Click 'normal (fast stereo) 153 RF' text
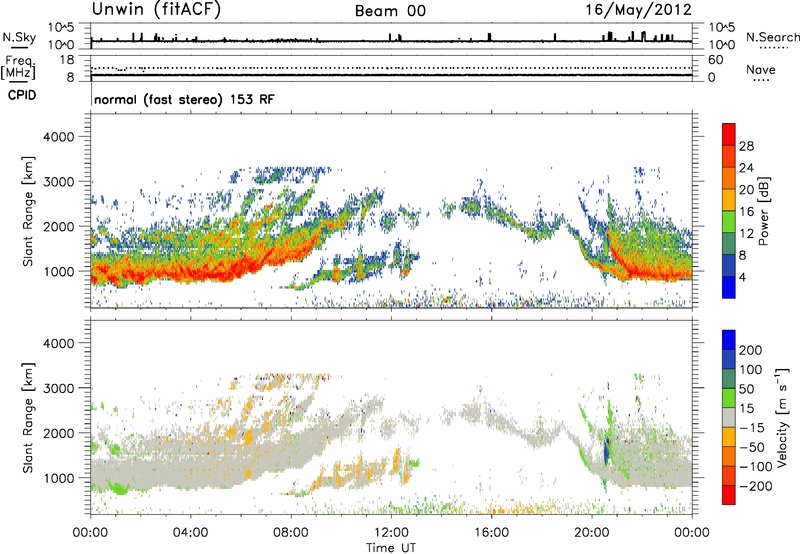 pyautogui.click(x=184, y=99)
